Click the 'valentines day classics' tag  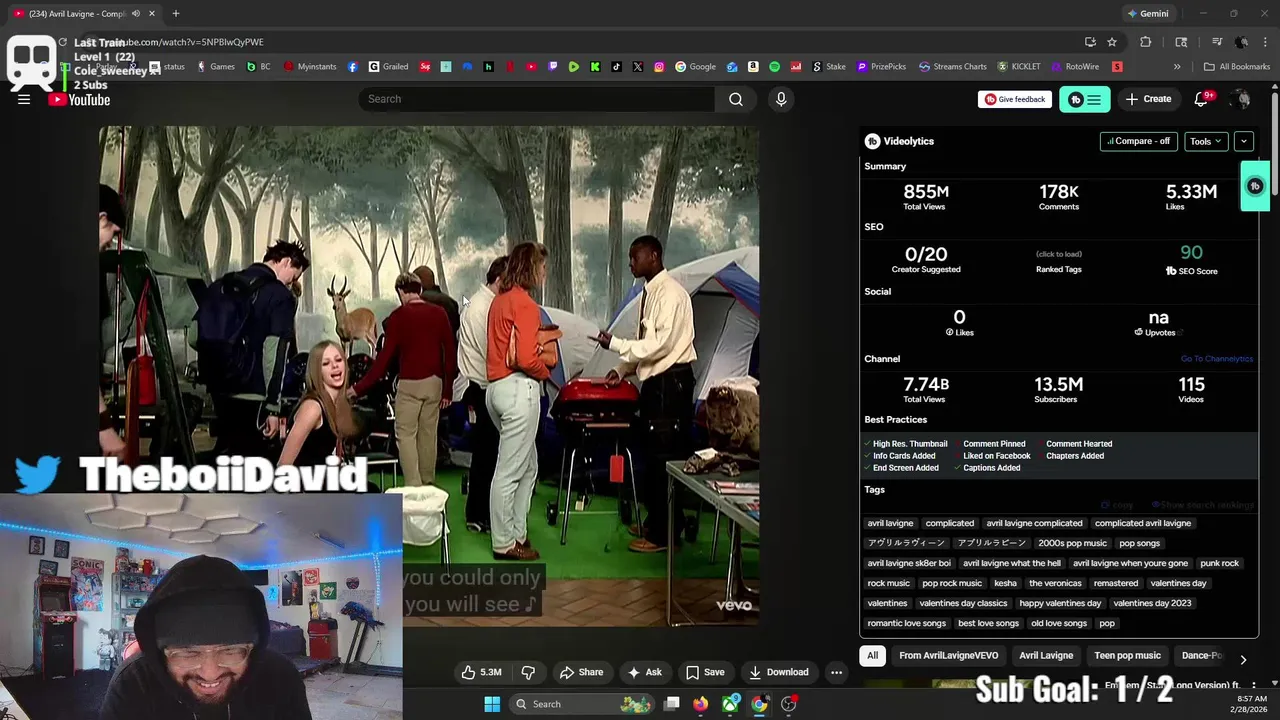point(963,603)
